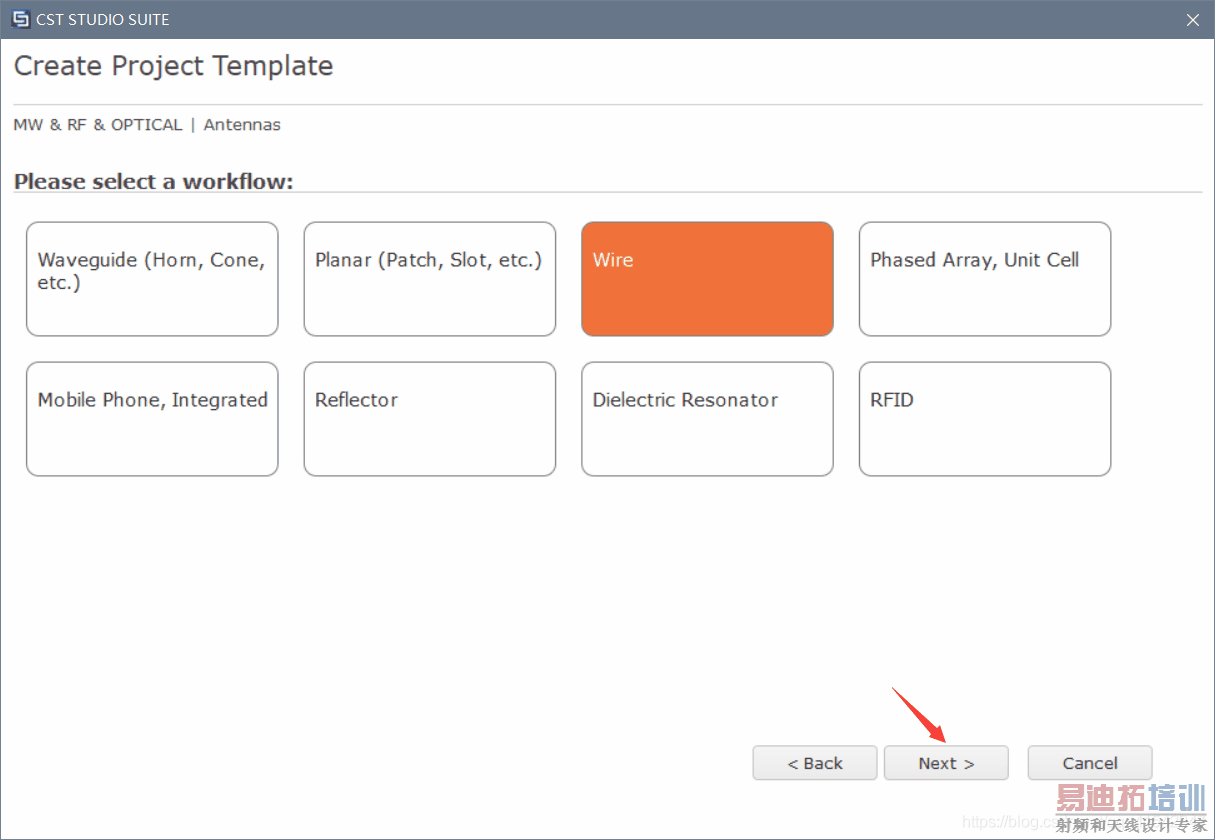Screen dimensions: 1215x840
Task: Select the Mobile Phone, Integrated workflow
Action: click(152, 419)
